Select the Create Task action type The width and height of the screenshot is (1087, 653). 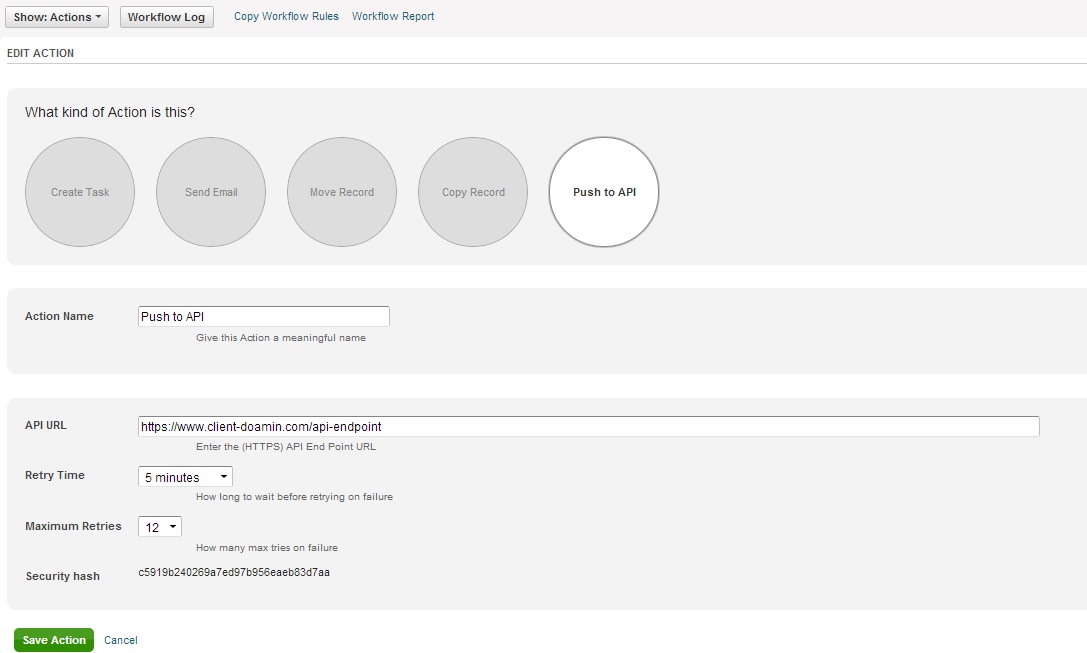click(80, 192)
